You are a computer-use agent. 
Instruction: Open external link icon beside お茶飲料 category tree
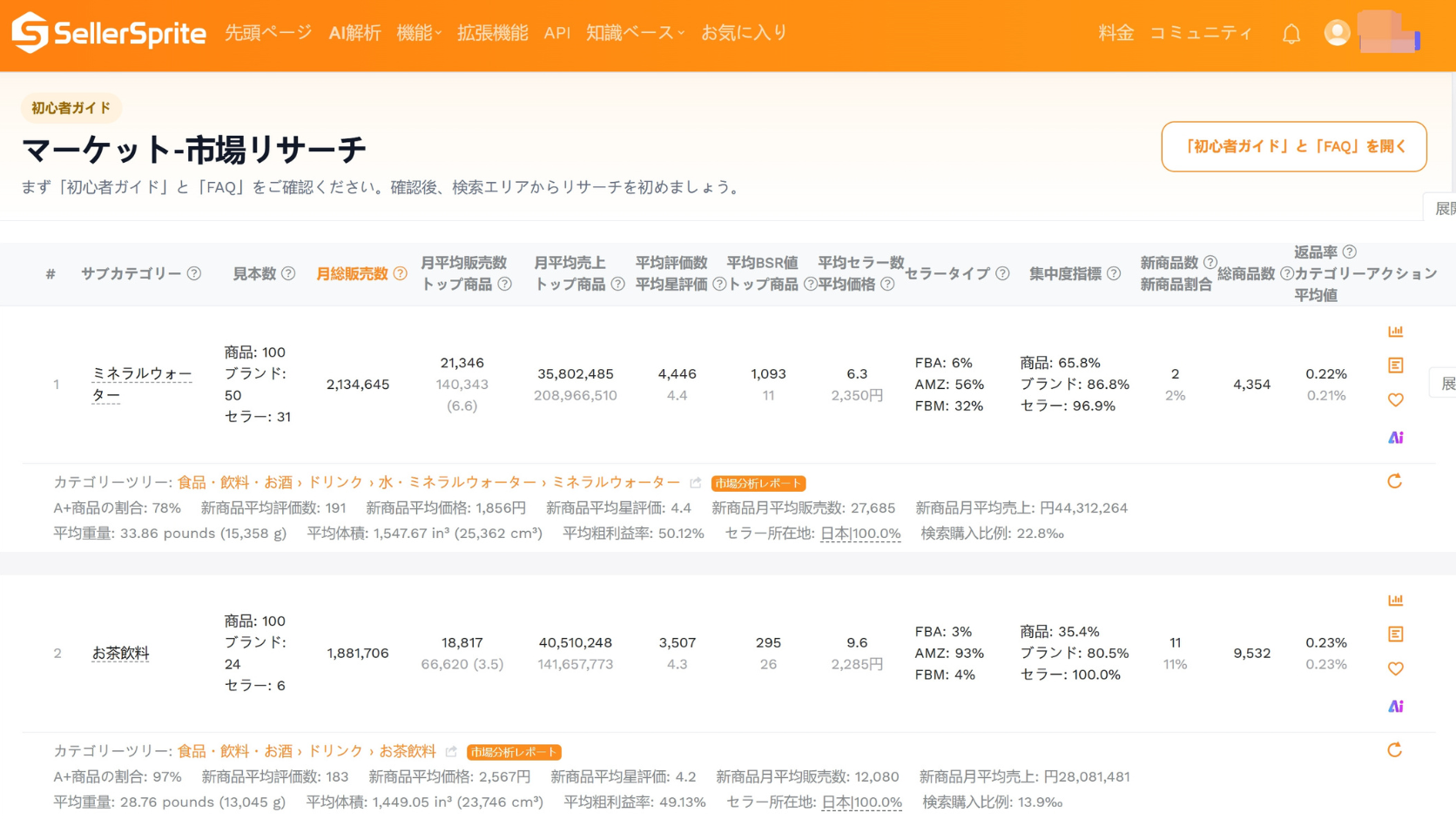pos(451,752)
